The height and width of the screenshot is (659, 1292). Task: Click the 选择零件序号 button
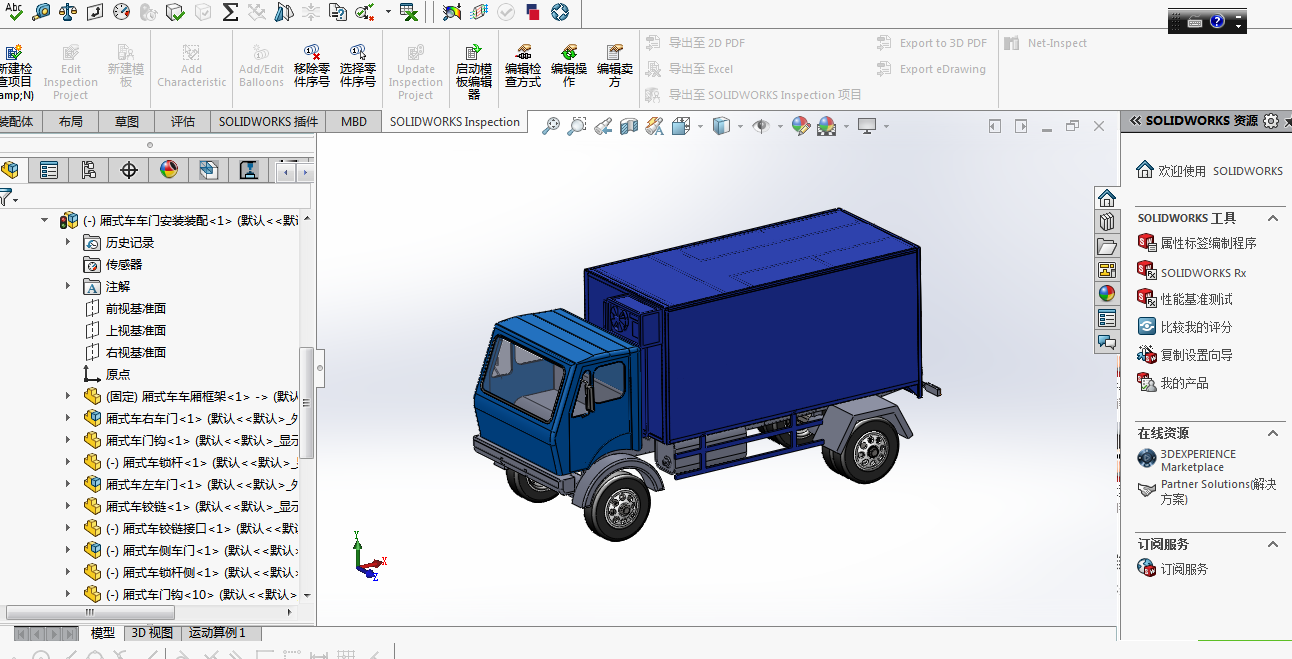click(x=358, y=66)
